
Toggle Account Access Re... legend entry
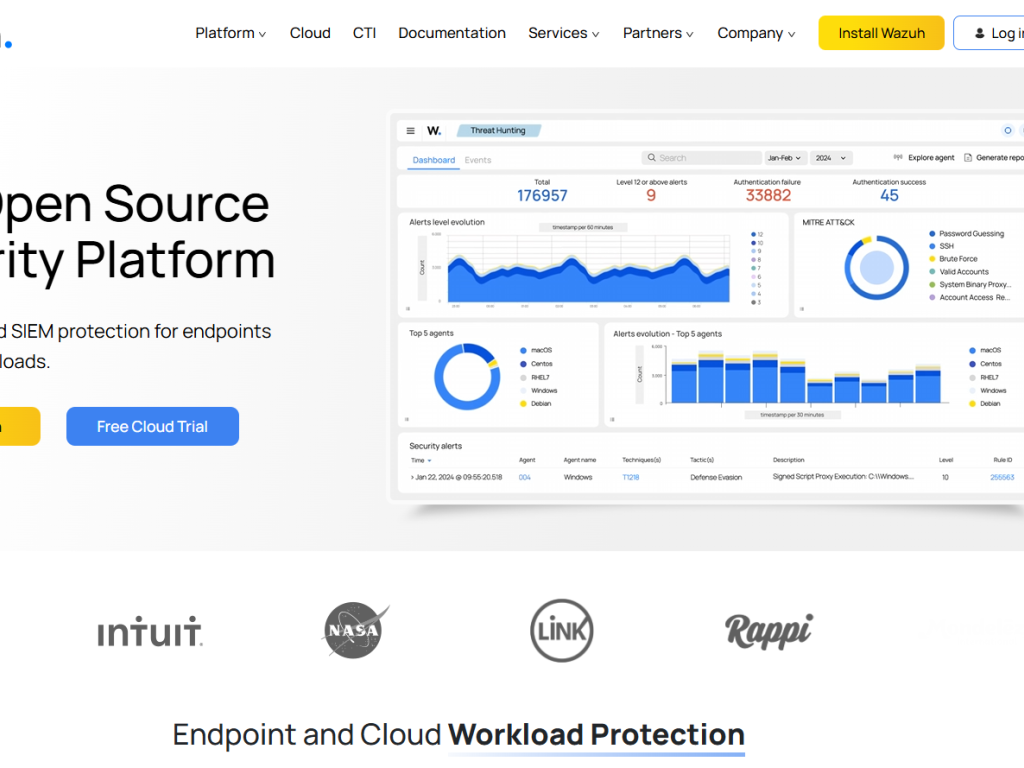(x=970, y=297)
